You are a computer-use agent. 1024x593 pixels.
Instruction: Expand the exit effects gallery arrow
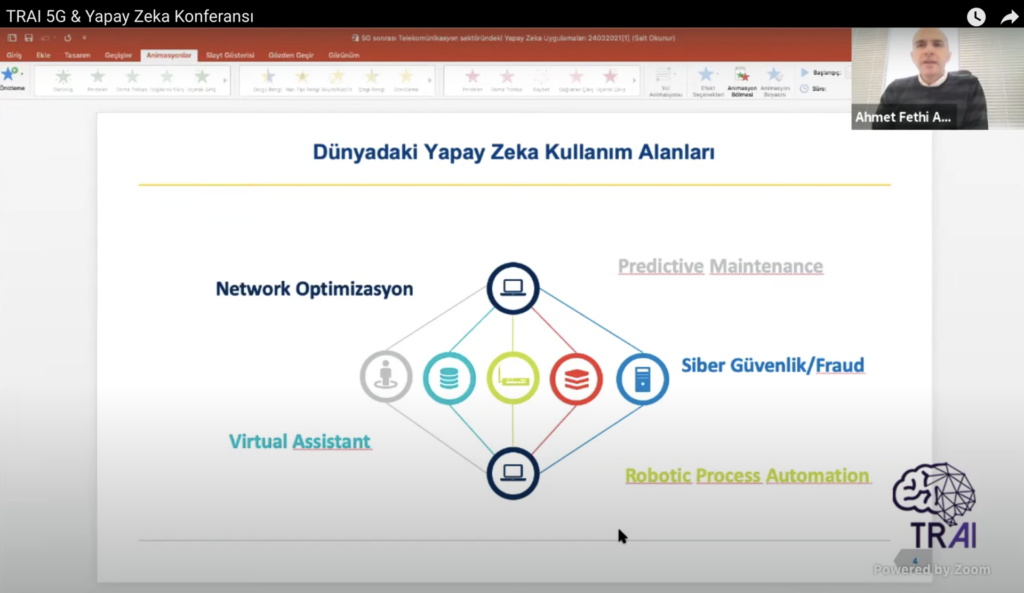tap(636, 81)
